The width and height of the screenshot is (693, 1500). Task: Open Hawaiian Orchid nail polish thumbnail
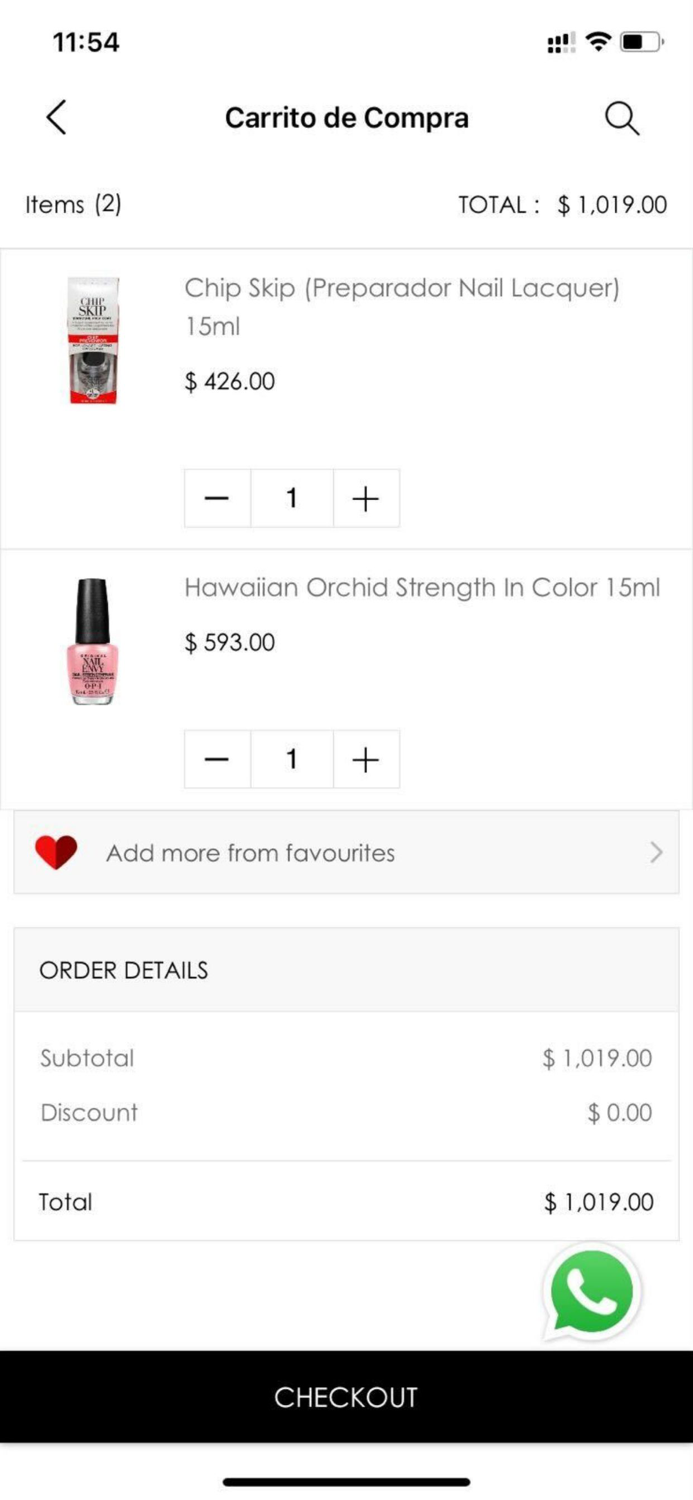pos(93,641)
